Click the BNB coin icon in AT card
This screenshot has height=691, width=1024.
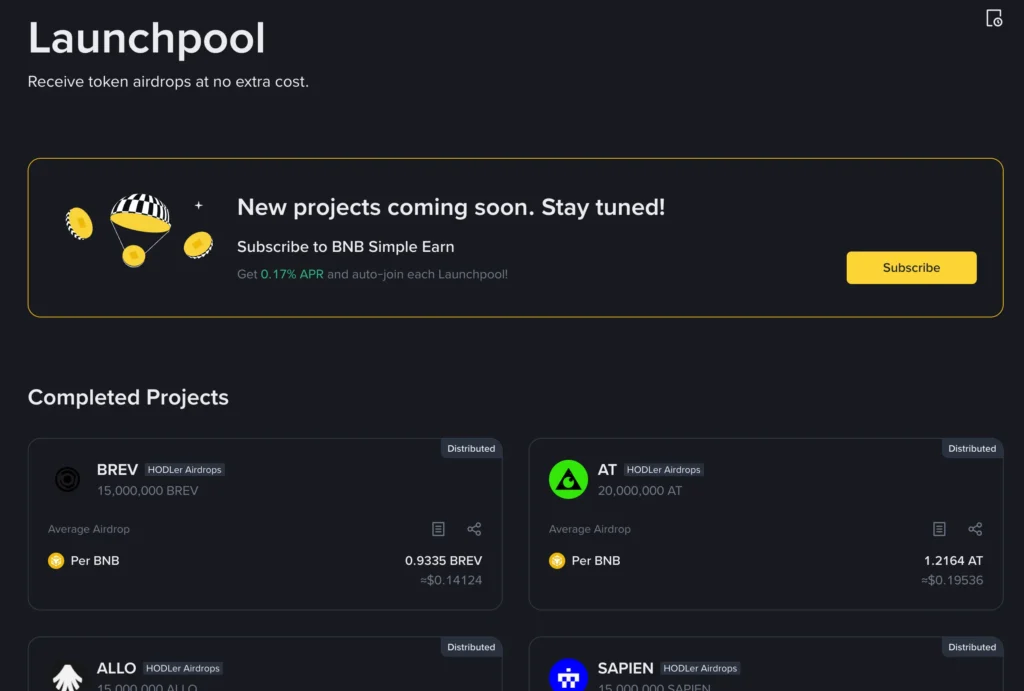[557, 560]
